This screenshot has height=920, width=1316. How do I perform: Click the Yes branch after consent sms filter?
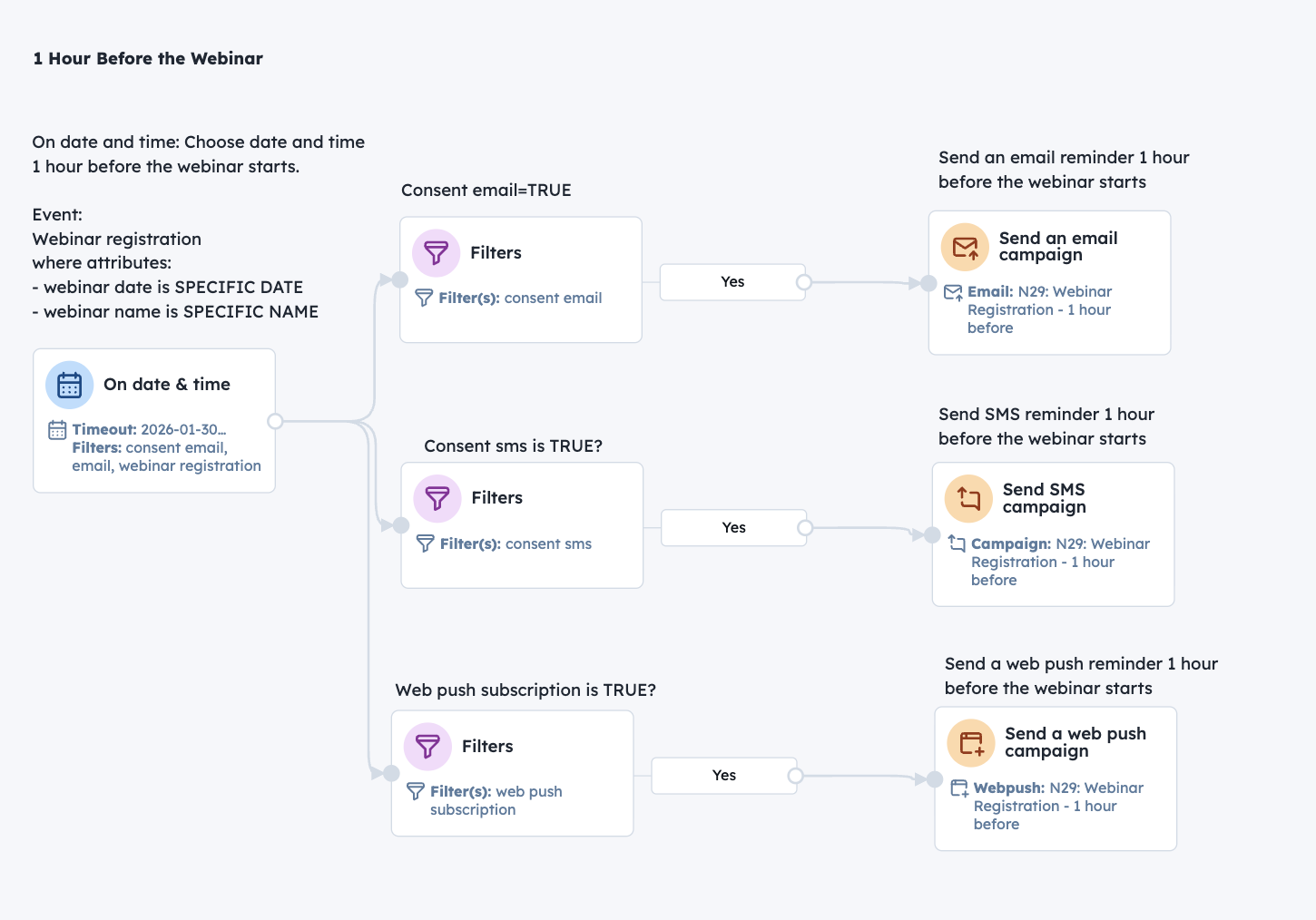(733, 528)
